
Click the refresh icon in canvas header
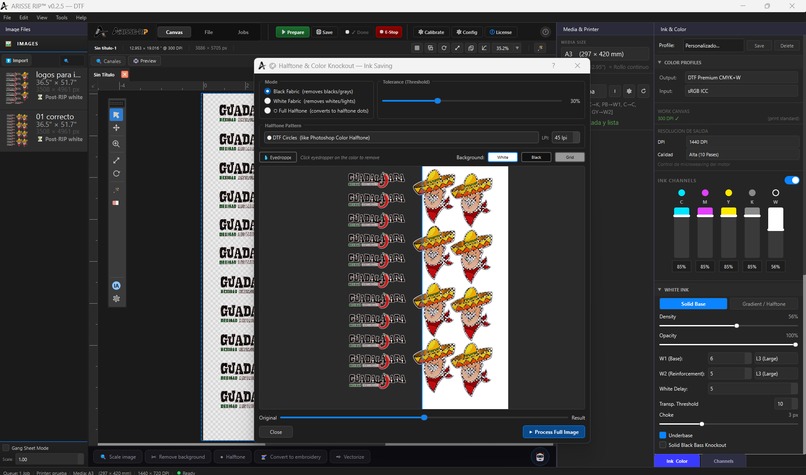pos(444,48)
